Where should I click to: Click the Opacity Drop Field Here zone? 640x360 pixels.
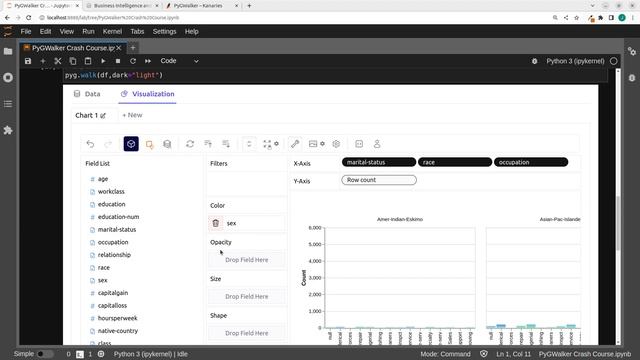click(x=247, y=260)
